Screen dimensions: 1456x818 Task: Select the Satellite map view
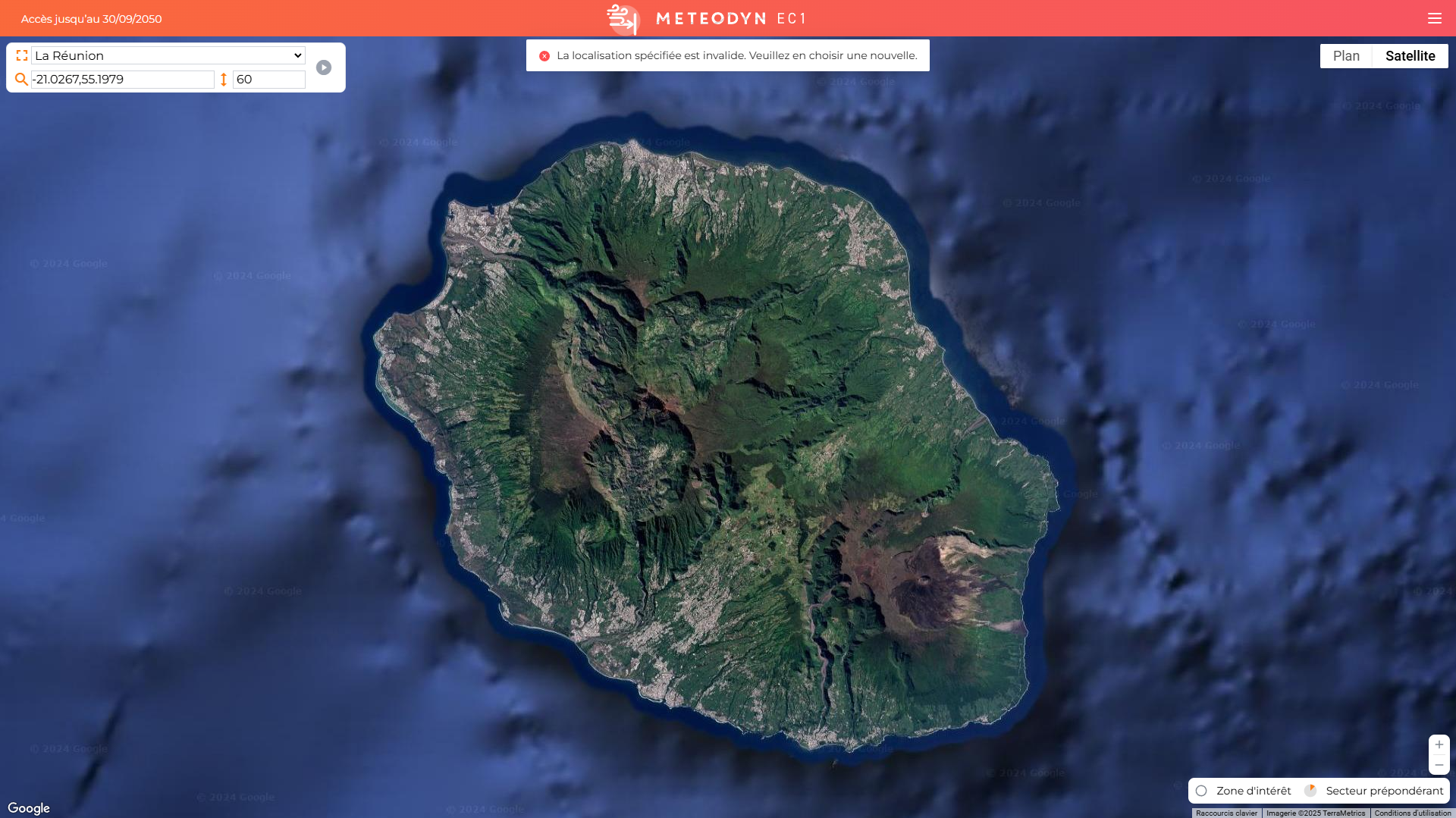coord(1410,56)
